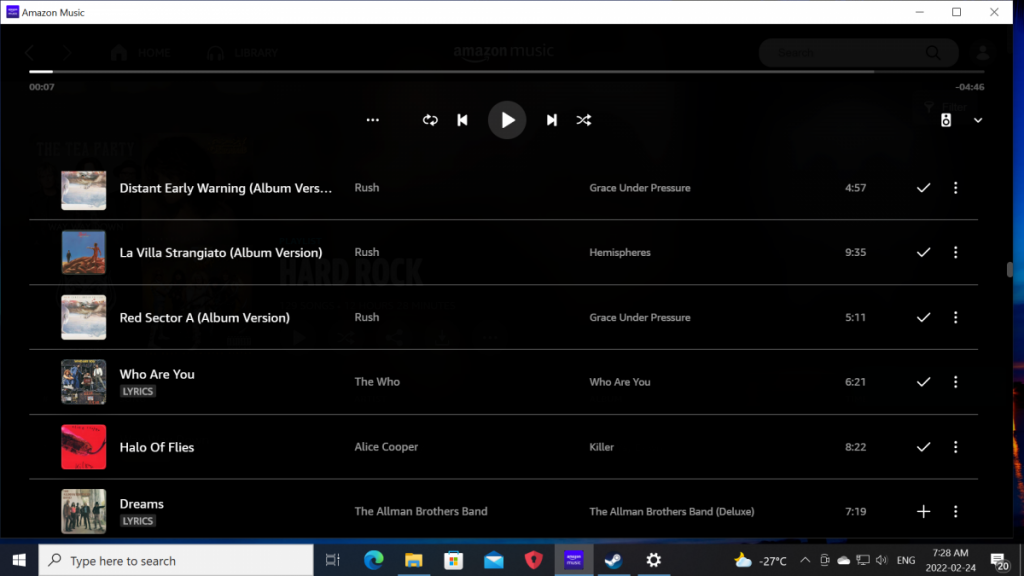
Task: Seek along the track progress bar
Action: tap(506, 71)
